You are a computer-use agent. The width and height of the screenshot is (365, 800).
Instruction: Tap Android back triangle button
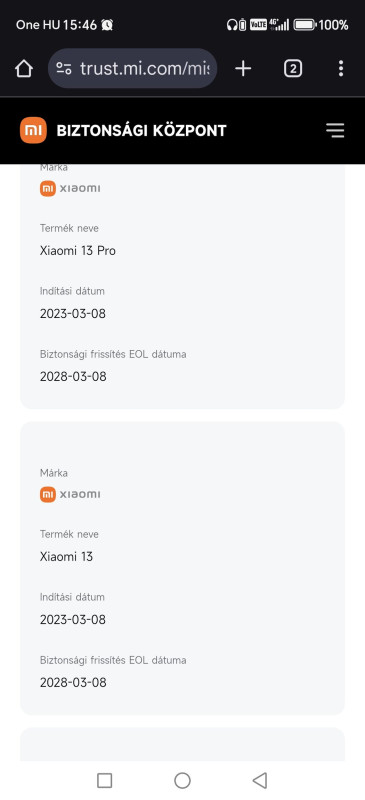tap(260, 780)
